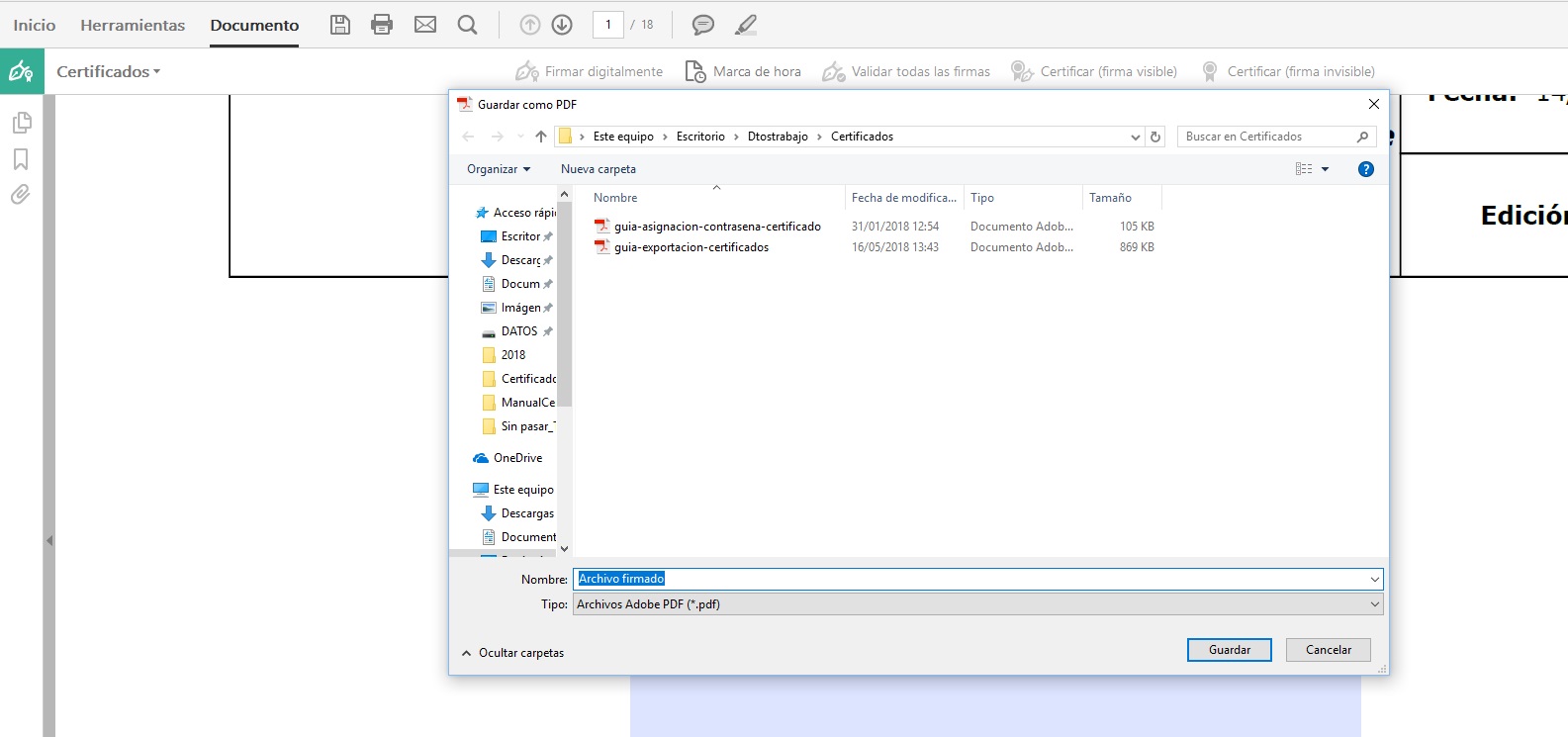The height and width of the screenshot is (737, 1568).
Task: Click the up-folder arrow in dialog
Action: [x=541, y=137]
